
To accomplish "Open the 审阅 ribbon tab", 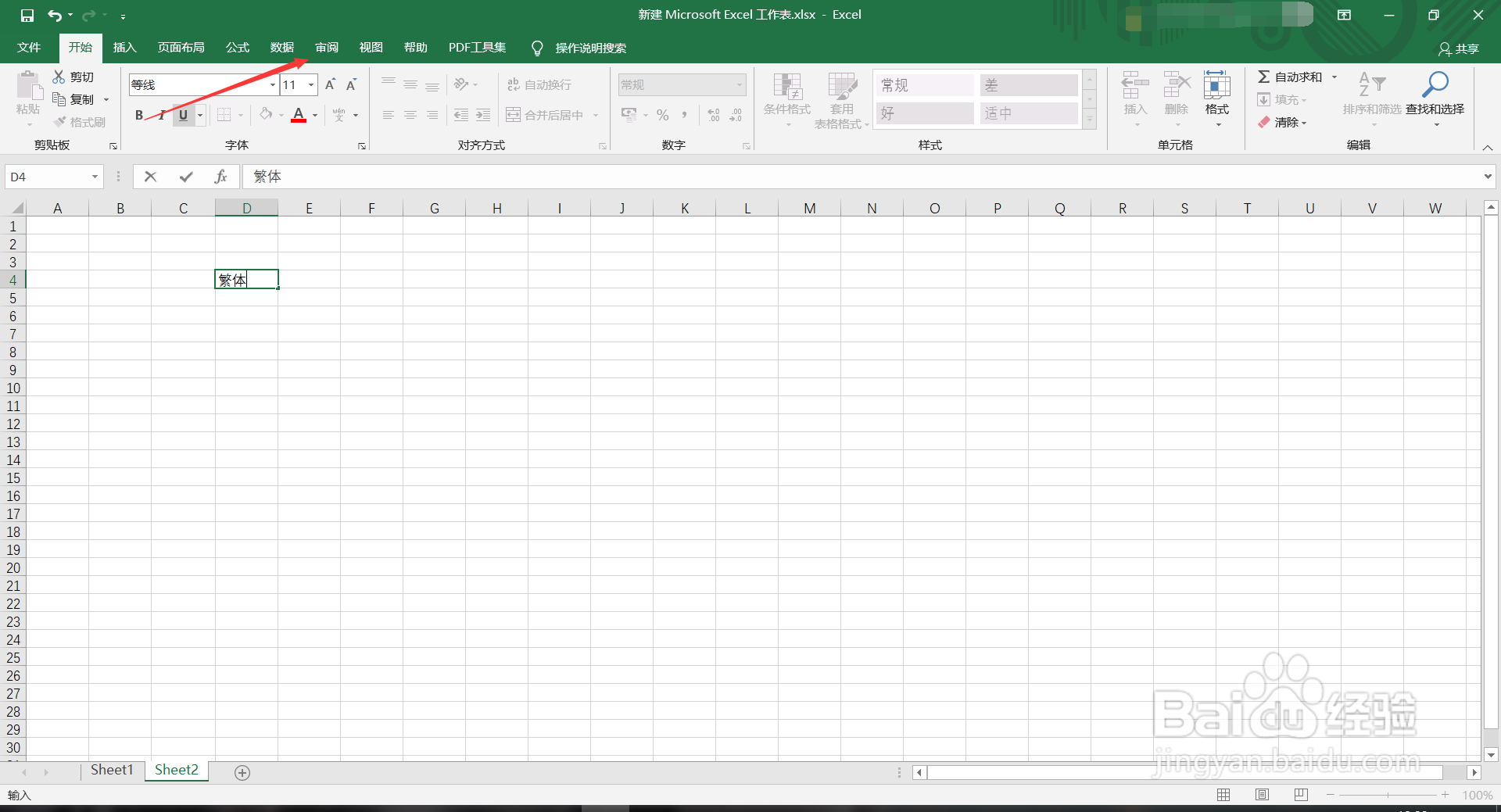I will [327, 48].
